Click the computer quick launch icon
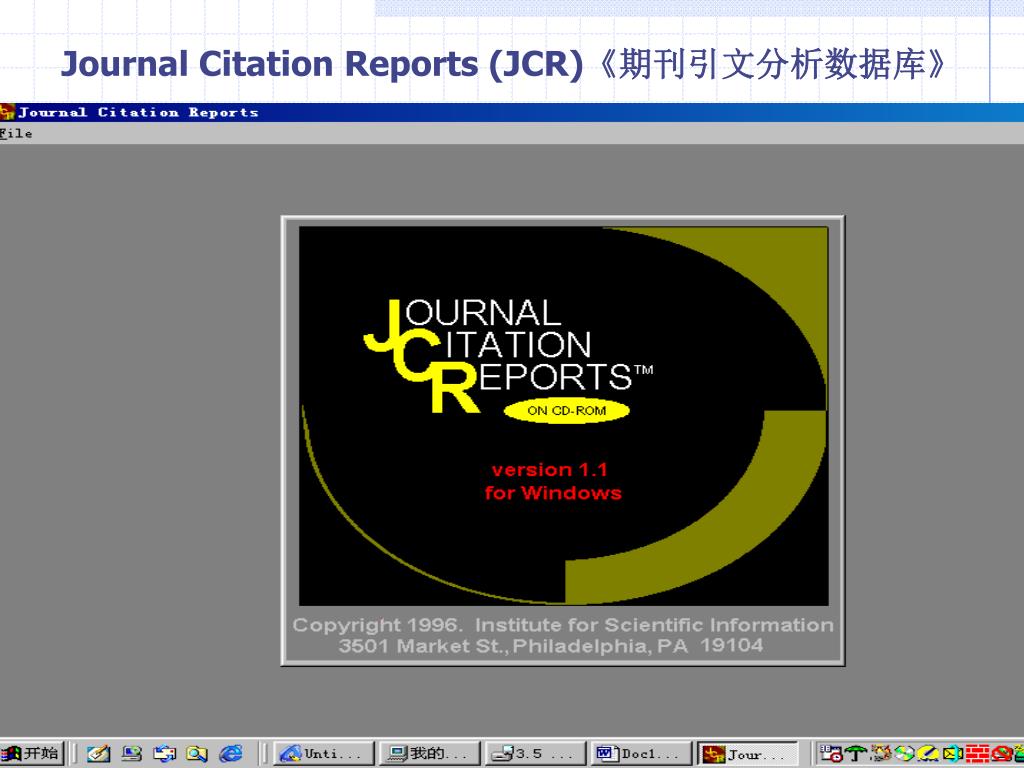This screenshot has width=1024, height=768. pyautogui.click(x=132, y=754)
